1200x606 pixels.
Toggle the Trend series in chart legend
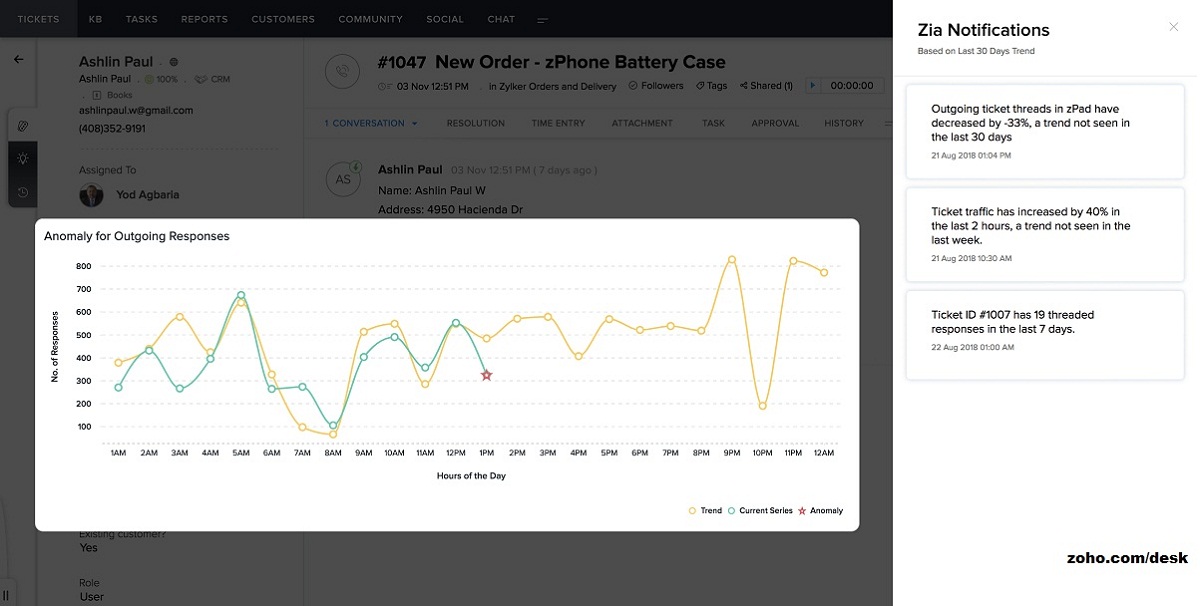(705, 511)
